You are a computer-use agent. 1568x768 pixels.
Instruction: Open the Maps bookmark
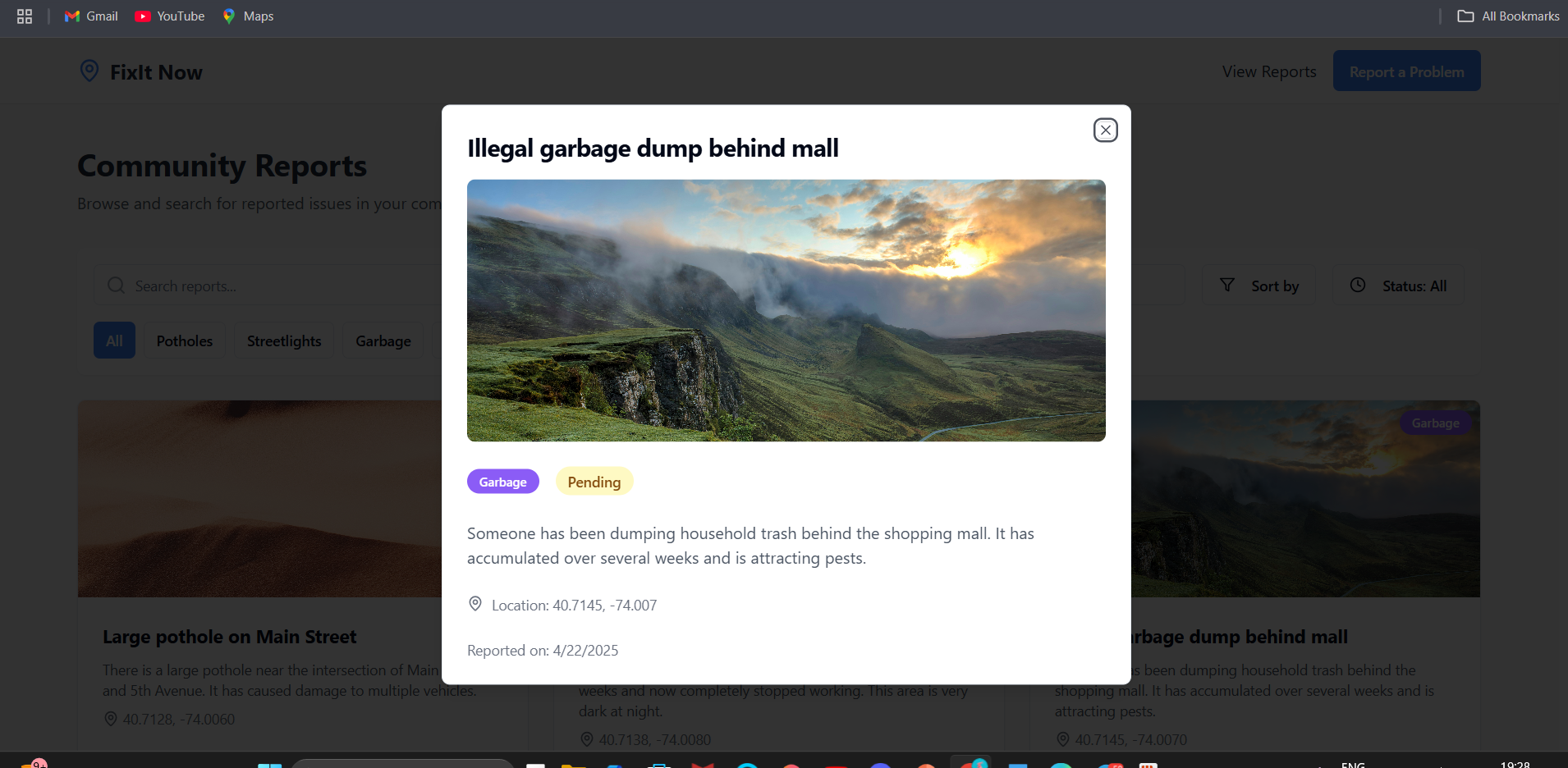coord(248,16)
